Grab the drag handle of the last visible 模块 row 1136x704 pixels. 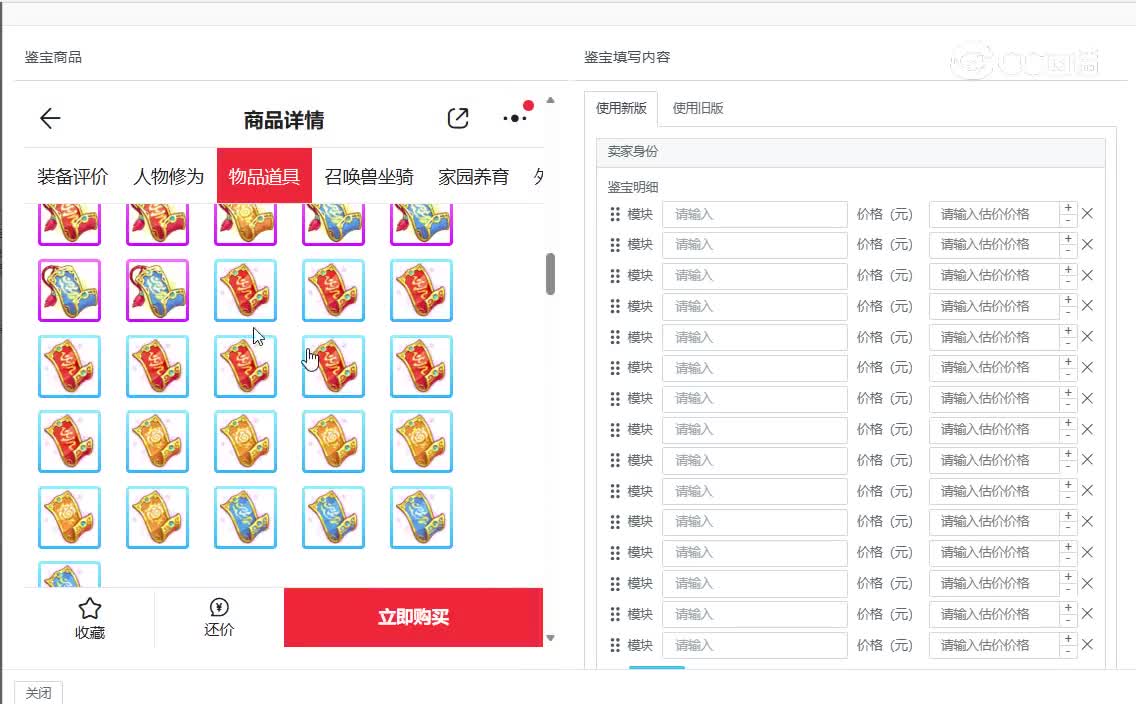point(615,645)
